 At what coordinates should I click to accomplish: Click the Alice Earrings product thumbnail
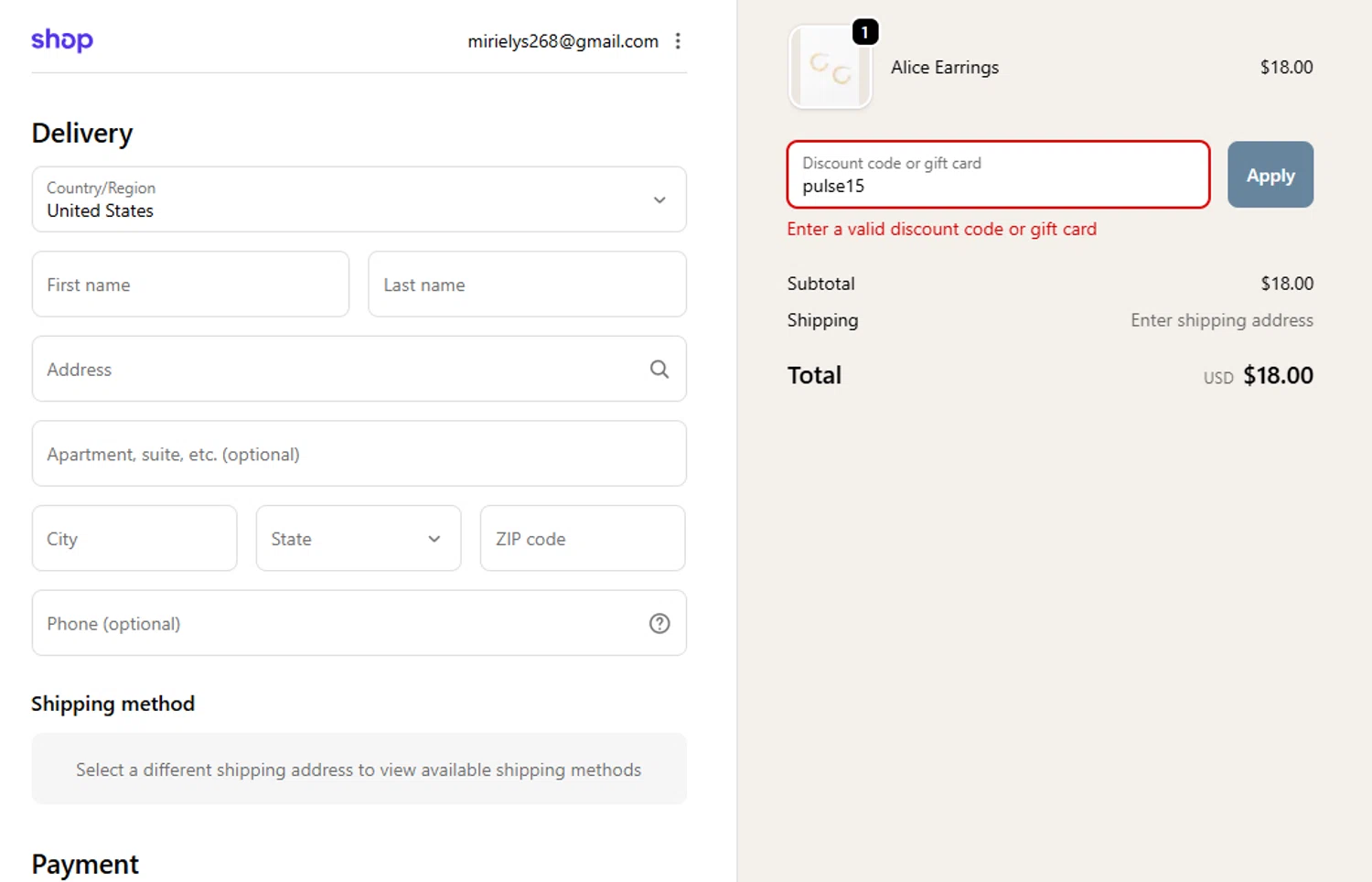830,69
